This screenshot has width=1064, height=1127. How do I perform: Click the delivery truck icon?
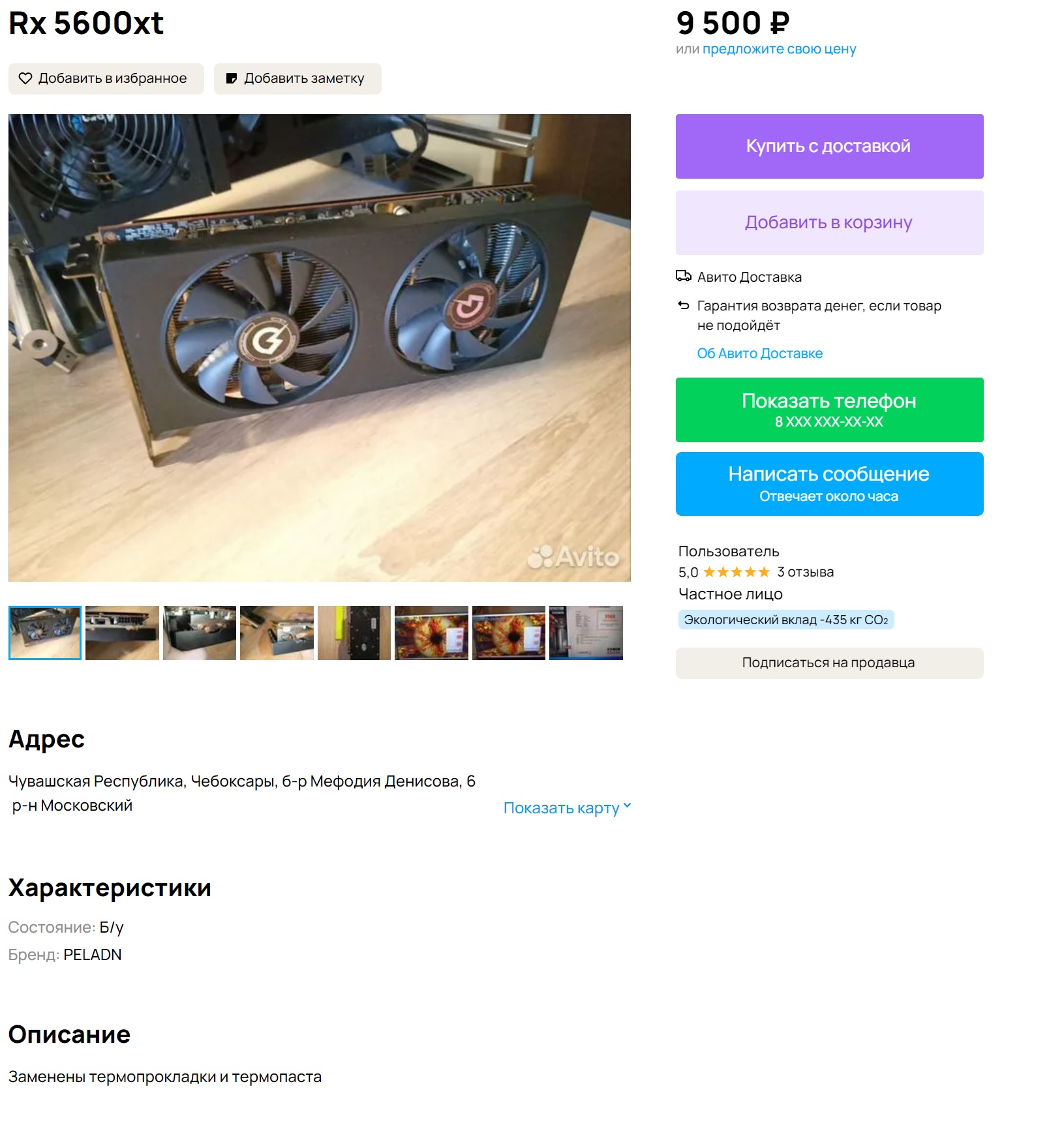tap(683, 277)
